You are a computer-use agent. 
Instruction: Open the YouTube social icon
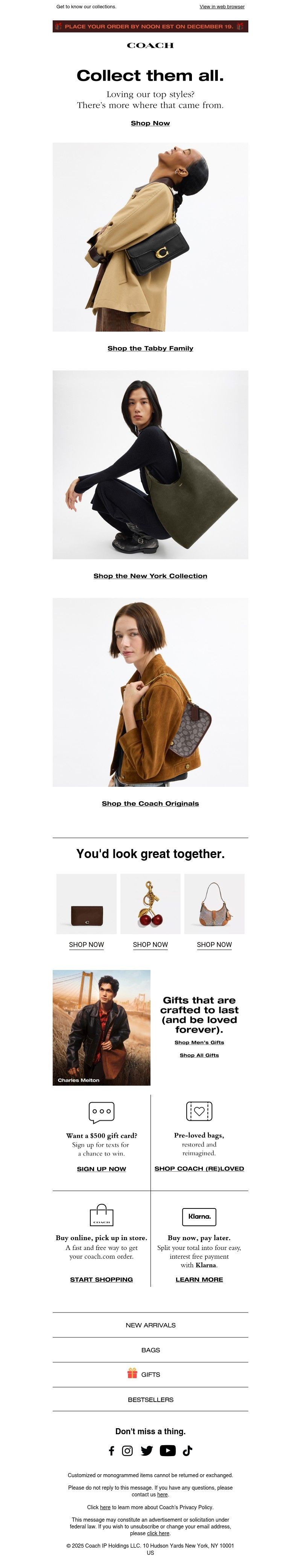[x=168, y=1450]
